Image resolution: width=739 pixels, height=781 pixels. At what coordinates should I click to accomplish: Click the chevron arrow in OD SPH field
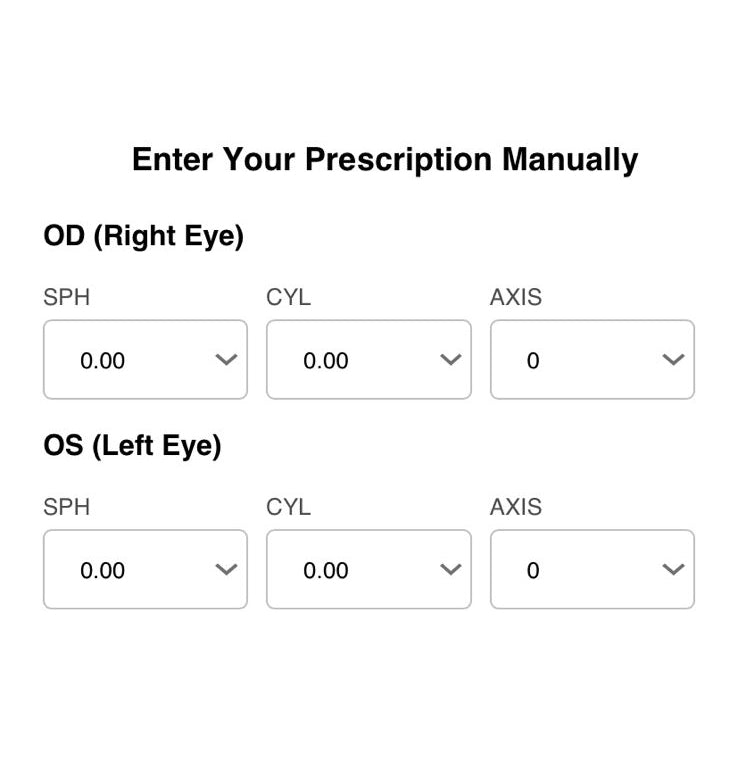pyautogui.click(x=226, y=360)
